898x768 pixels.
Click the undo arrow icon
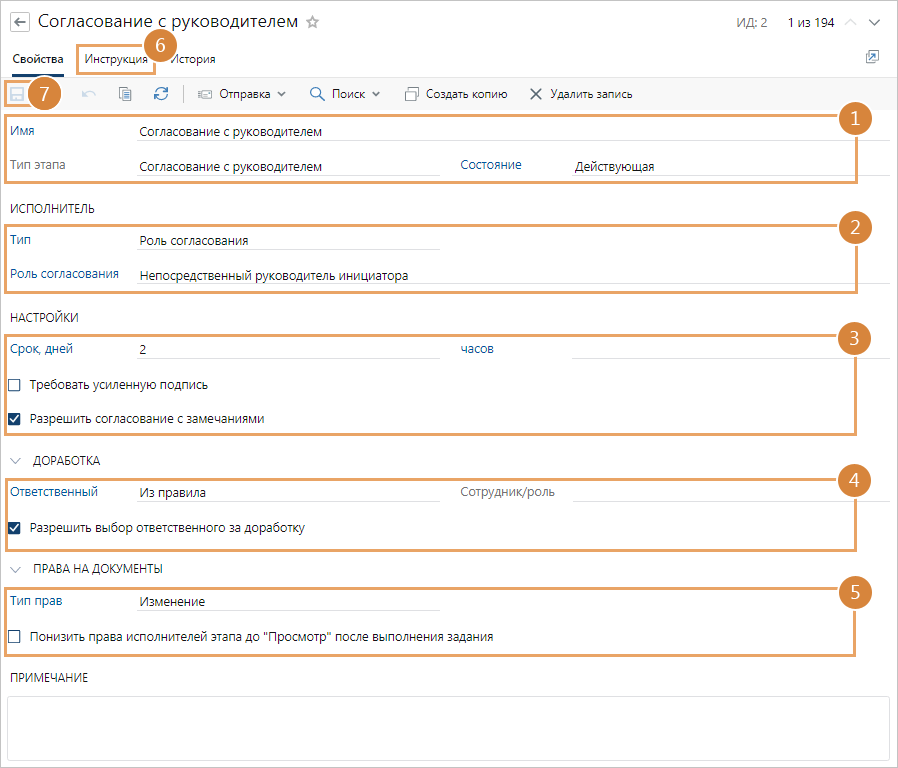tap(89, 94)
